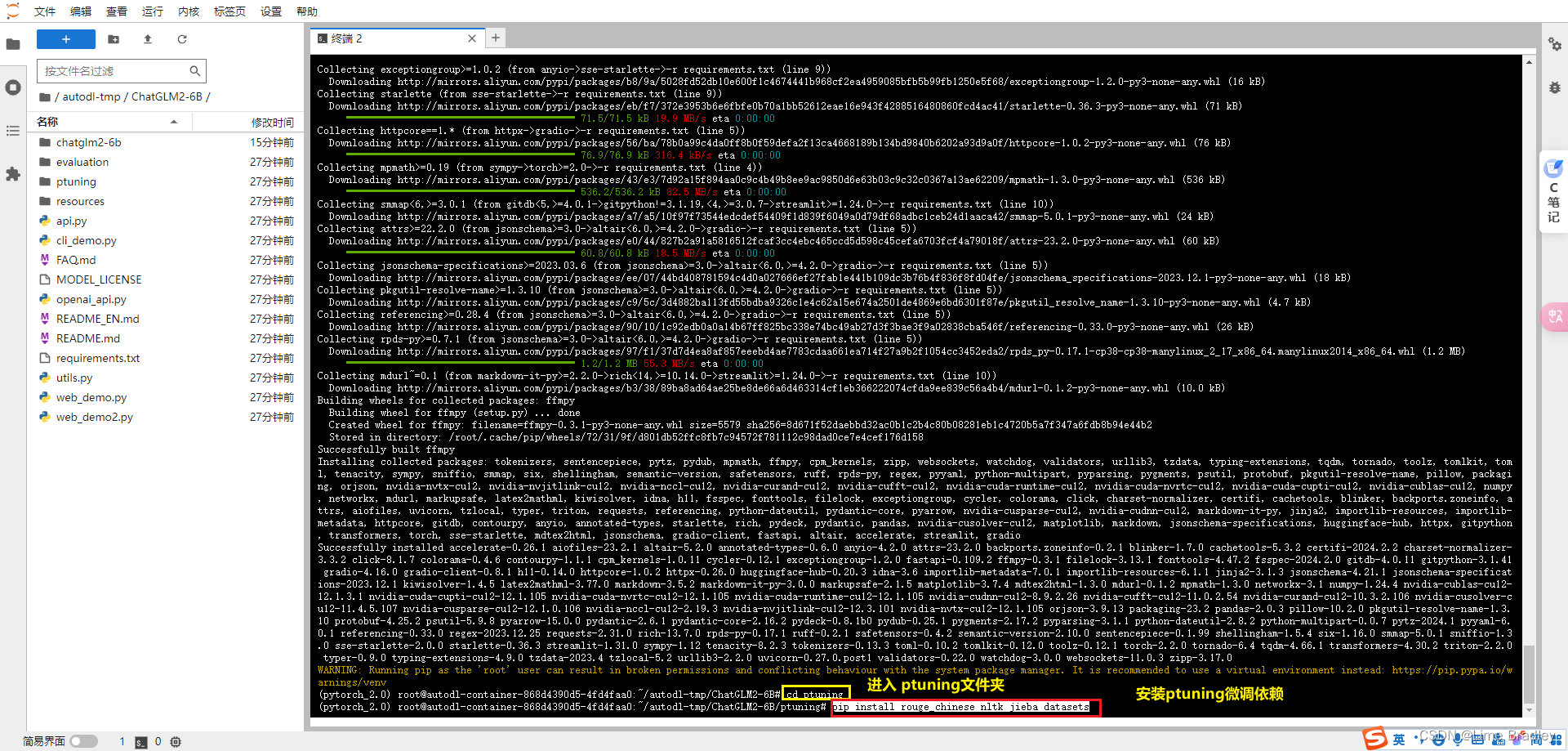This screenshot has height=751, width=1568.
Task: Click the Jupyter logo icon
Action: [12, 11]
